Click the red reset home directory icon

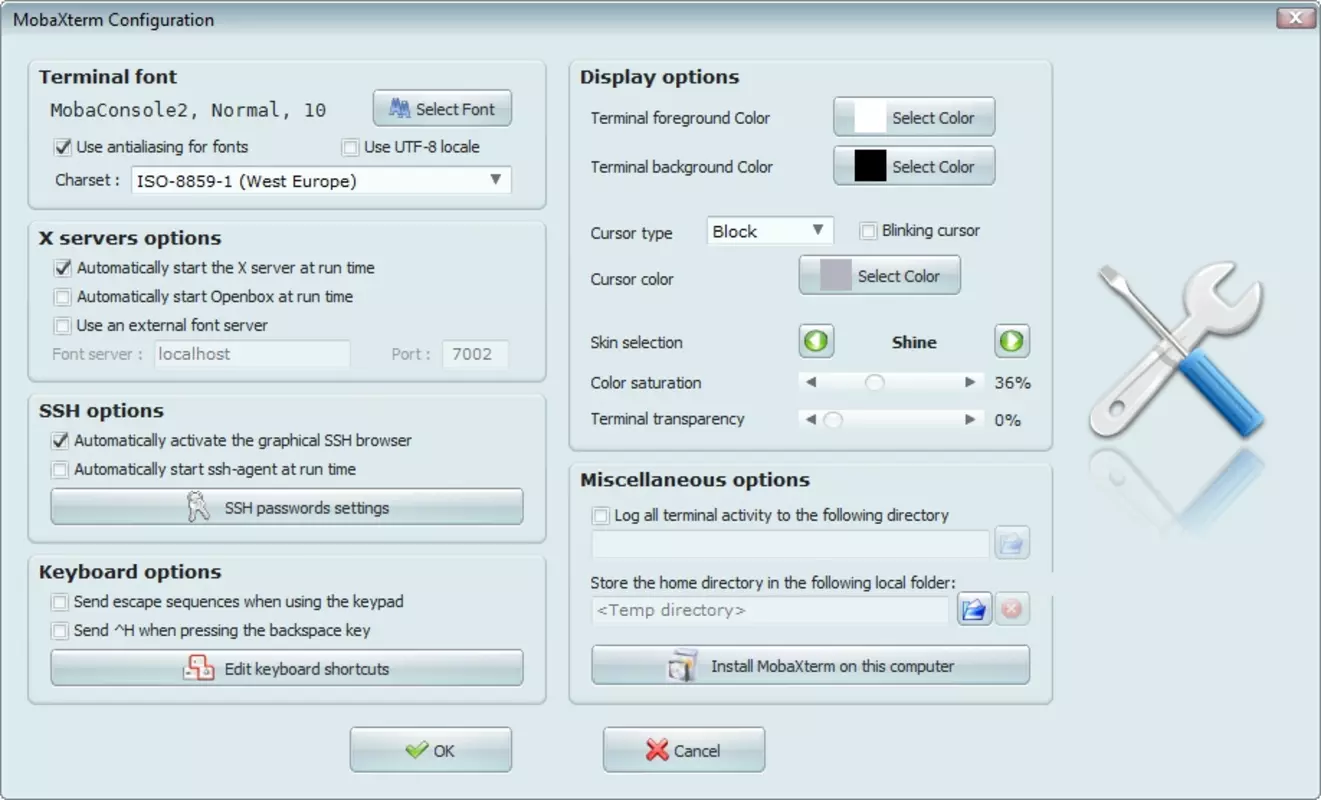tap(1012, 609)
